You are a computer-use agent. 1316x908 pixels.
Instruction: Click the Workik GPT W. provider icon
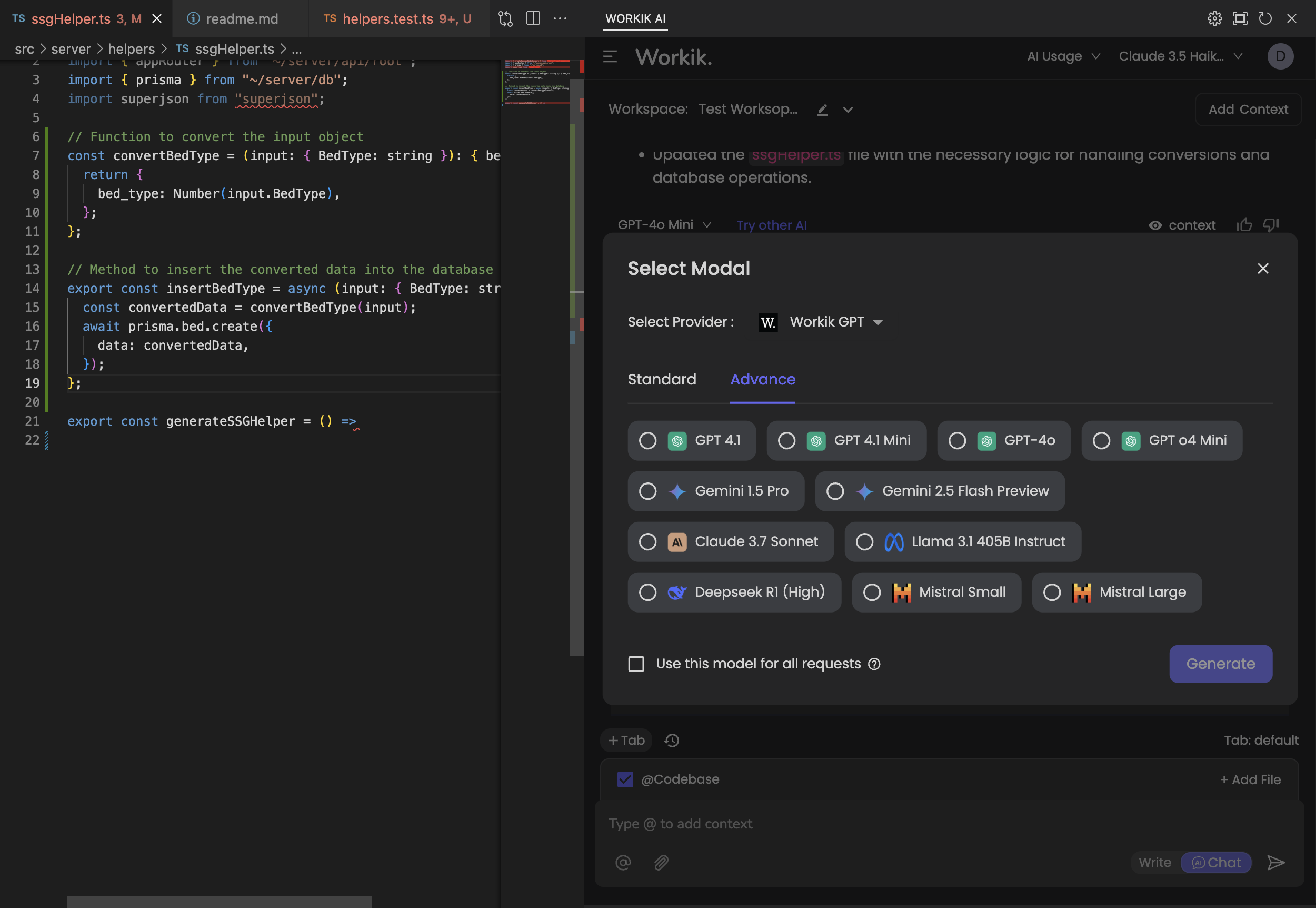click(768, 322)
